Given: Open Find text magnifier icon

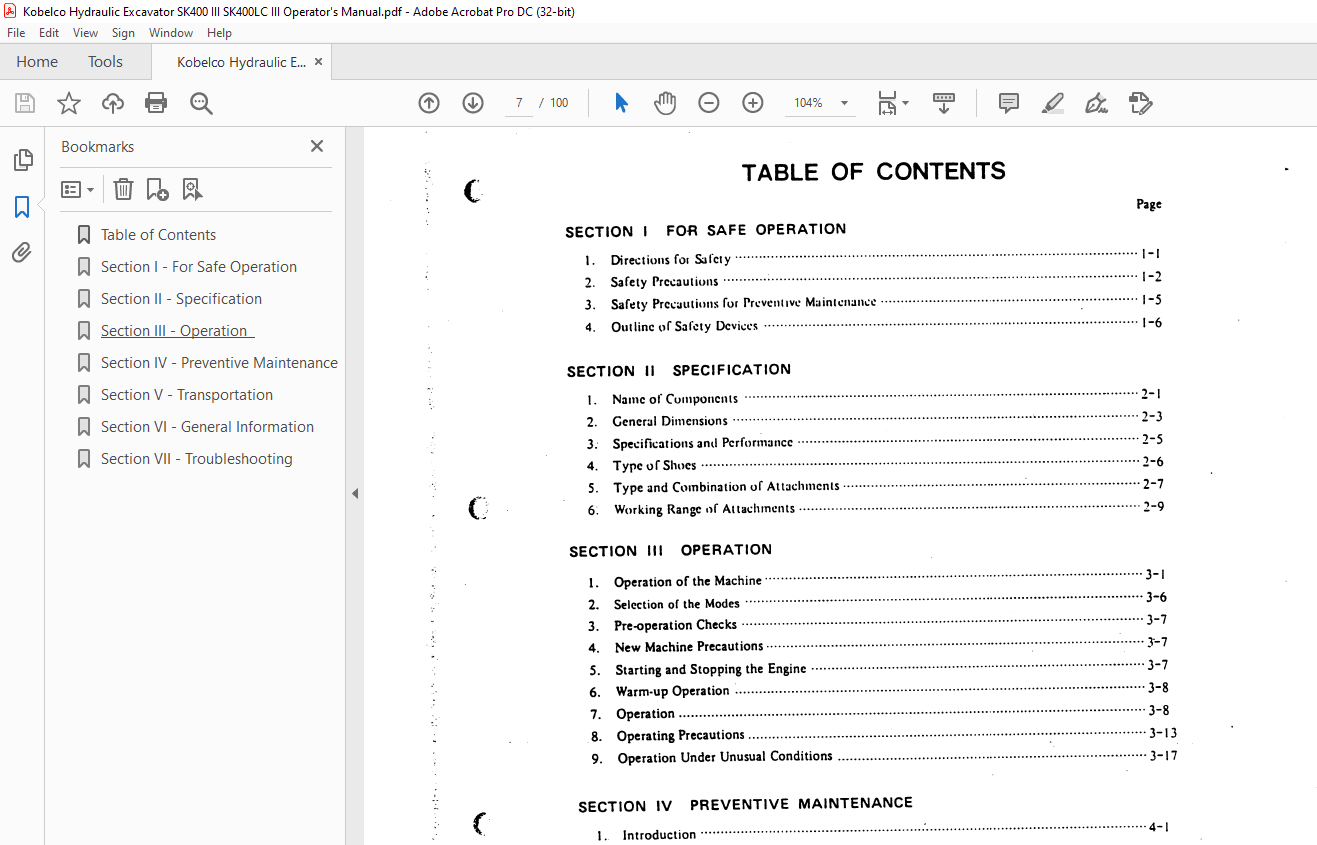Looking at the screenshot, I should pyautogui.click(x=201, y=103).
